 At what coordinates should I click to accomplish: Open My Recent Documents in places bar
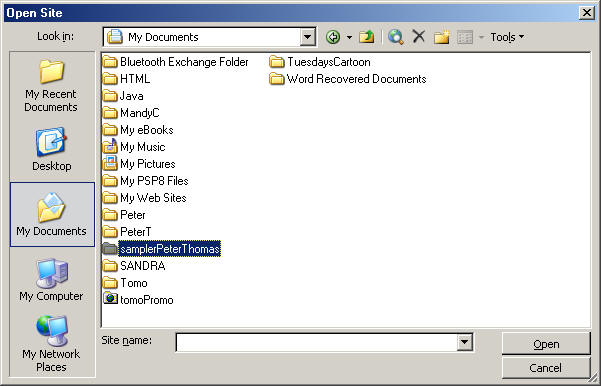pyautogui.click(x=51, y=86)
